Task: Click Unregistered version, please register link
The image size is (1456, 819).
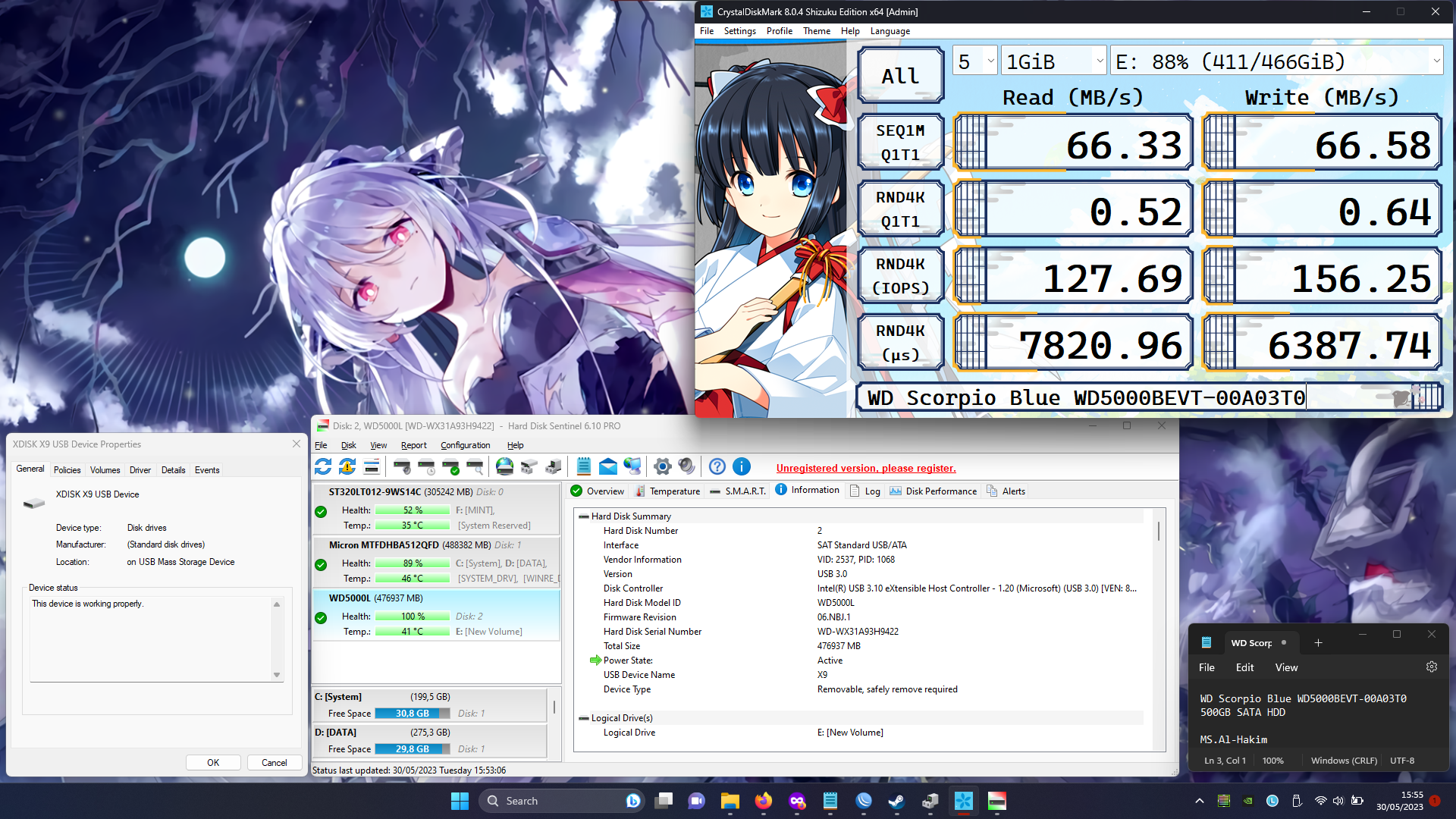Action: 866,468
